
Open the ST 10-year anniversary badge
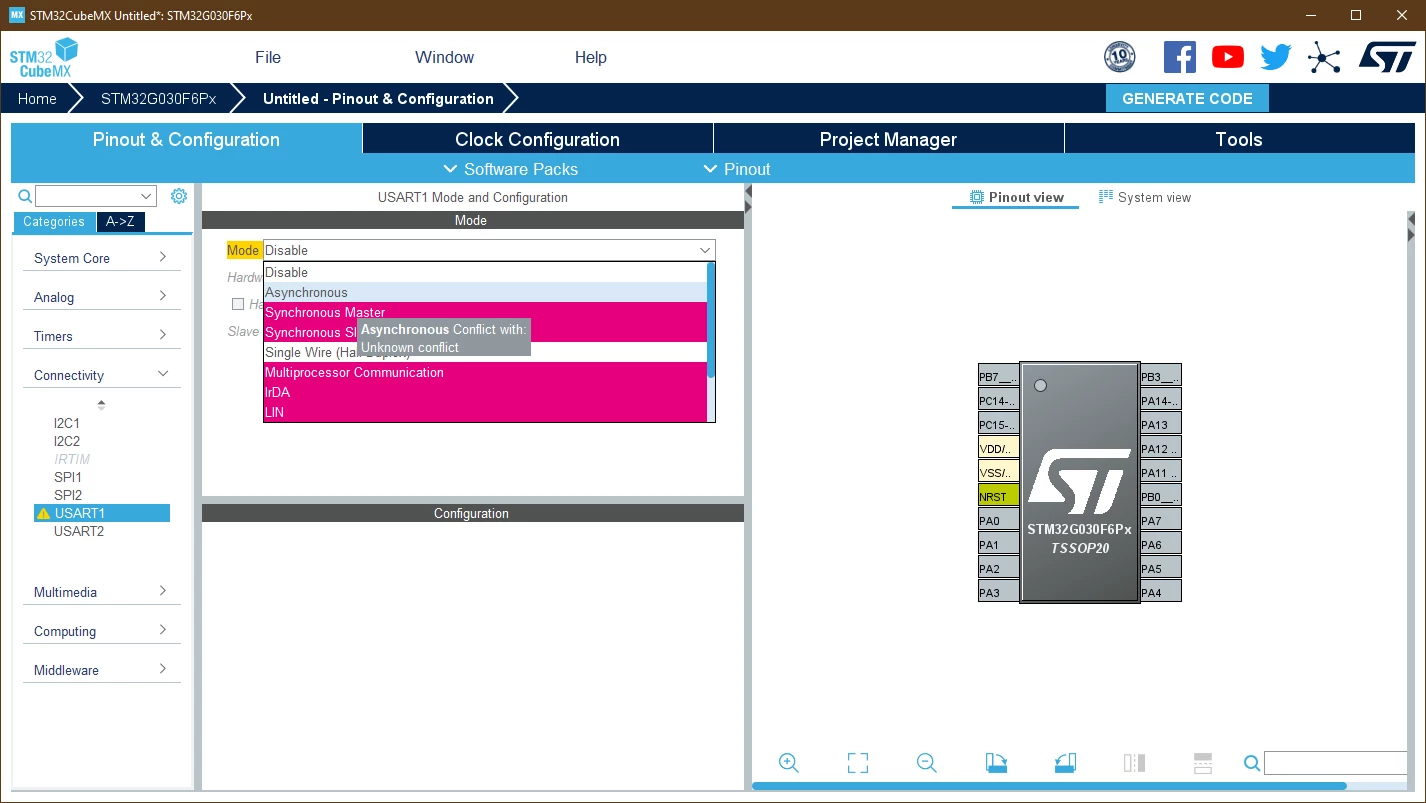click(x=1119, y=57)
